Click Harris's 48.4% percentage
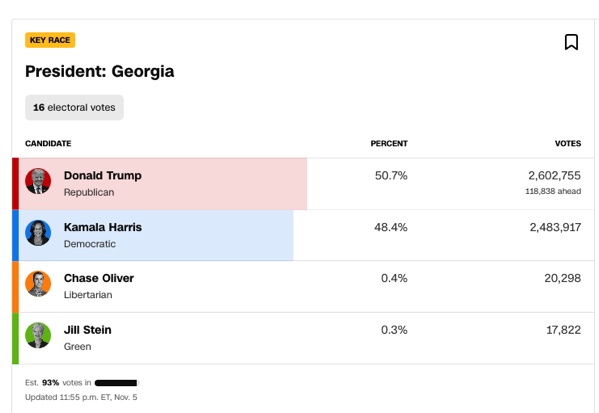Viewport: 599px width, 413px height. coord(390,227)
